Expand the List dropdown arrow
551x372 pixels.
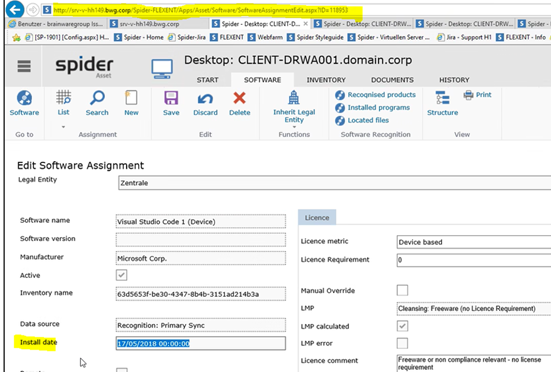point(63,126)
